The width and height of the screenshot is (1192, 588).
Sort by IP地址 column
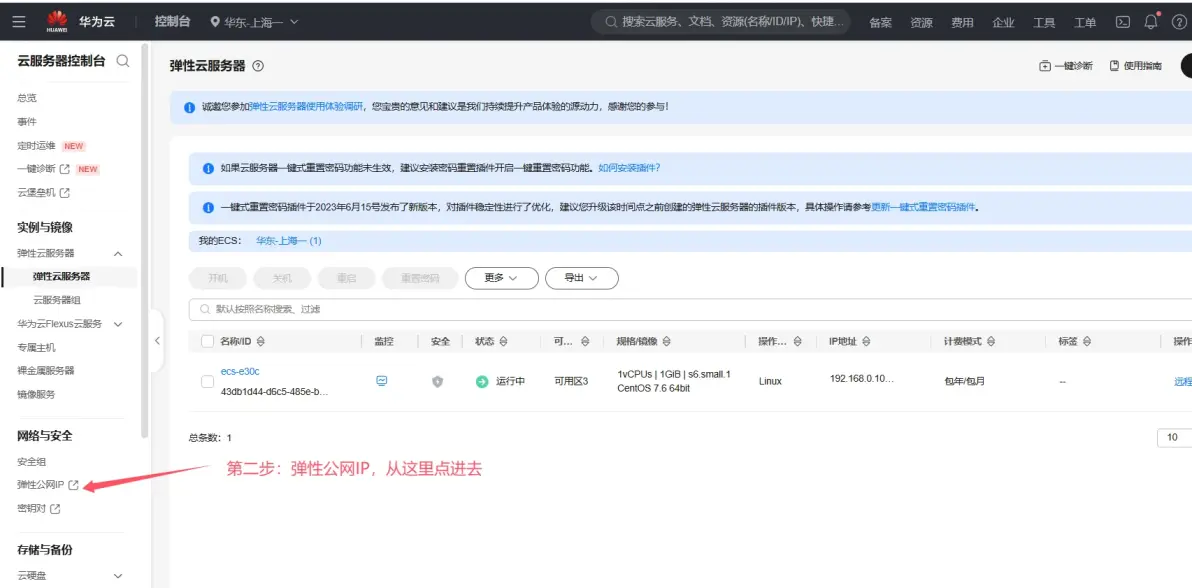click(x=867, y=342)
